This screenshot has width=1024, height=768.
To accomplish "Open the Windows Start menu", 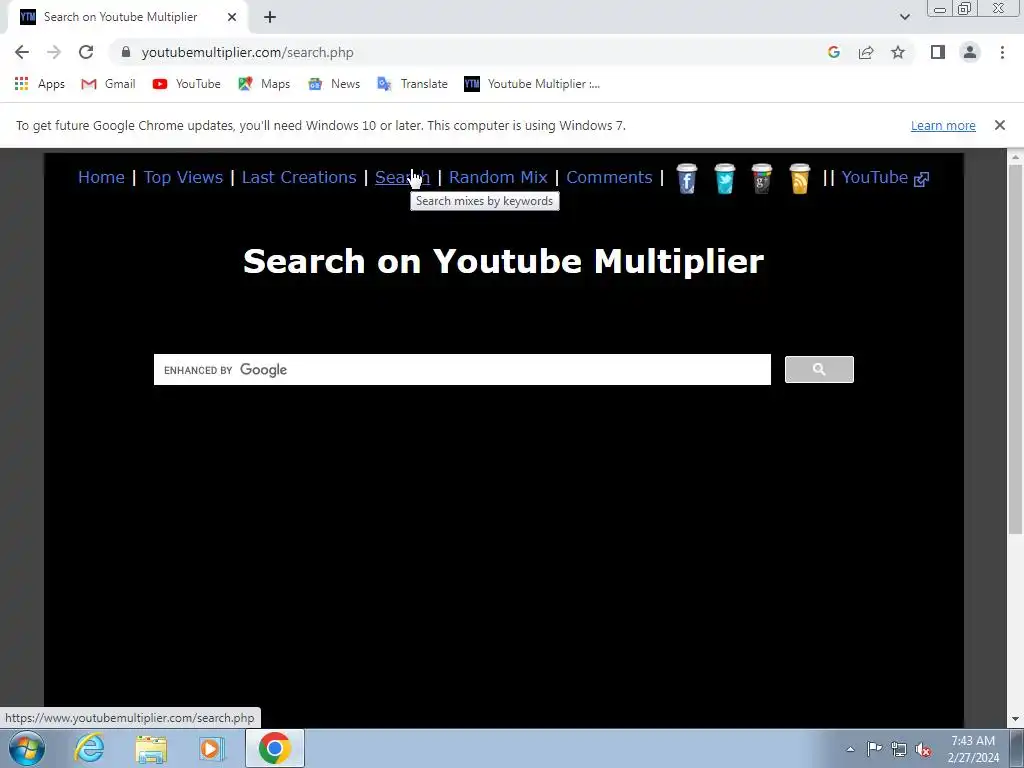I will (26, 748).
